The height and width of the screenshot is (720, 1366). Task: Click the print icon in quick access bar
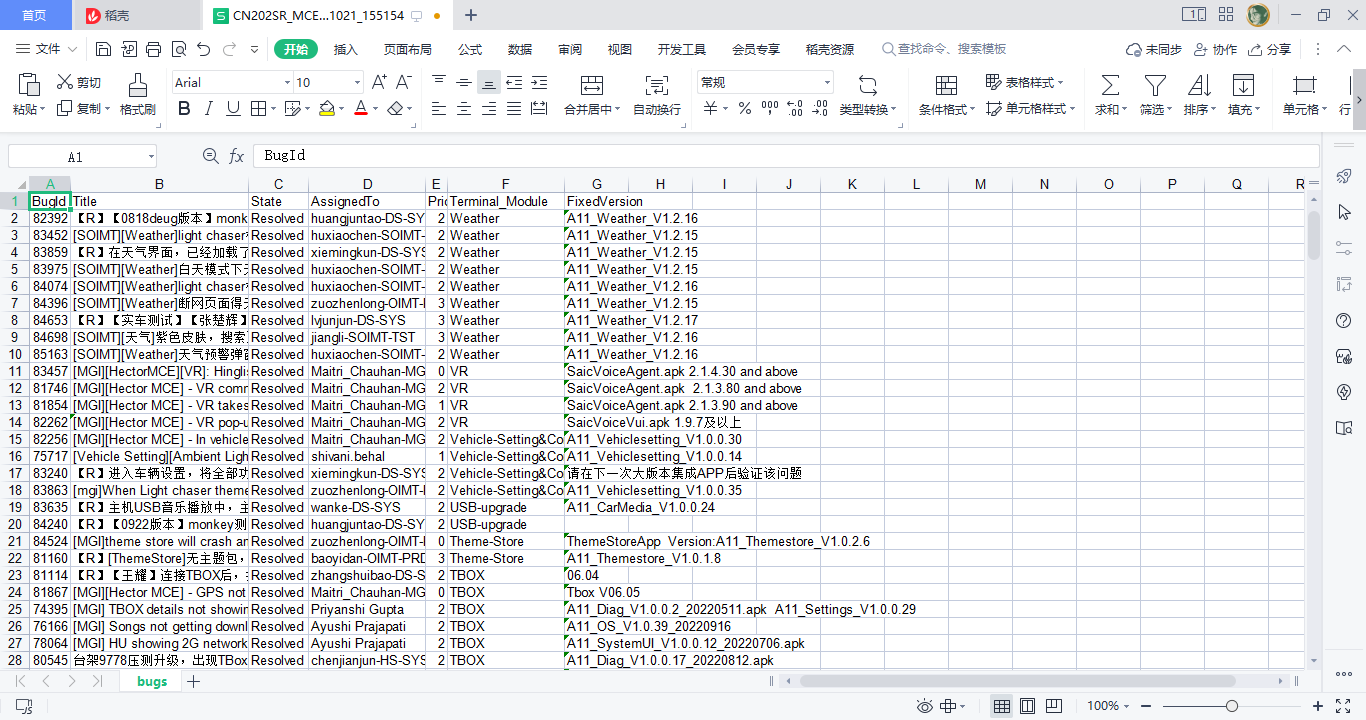[154, 49]
